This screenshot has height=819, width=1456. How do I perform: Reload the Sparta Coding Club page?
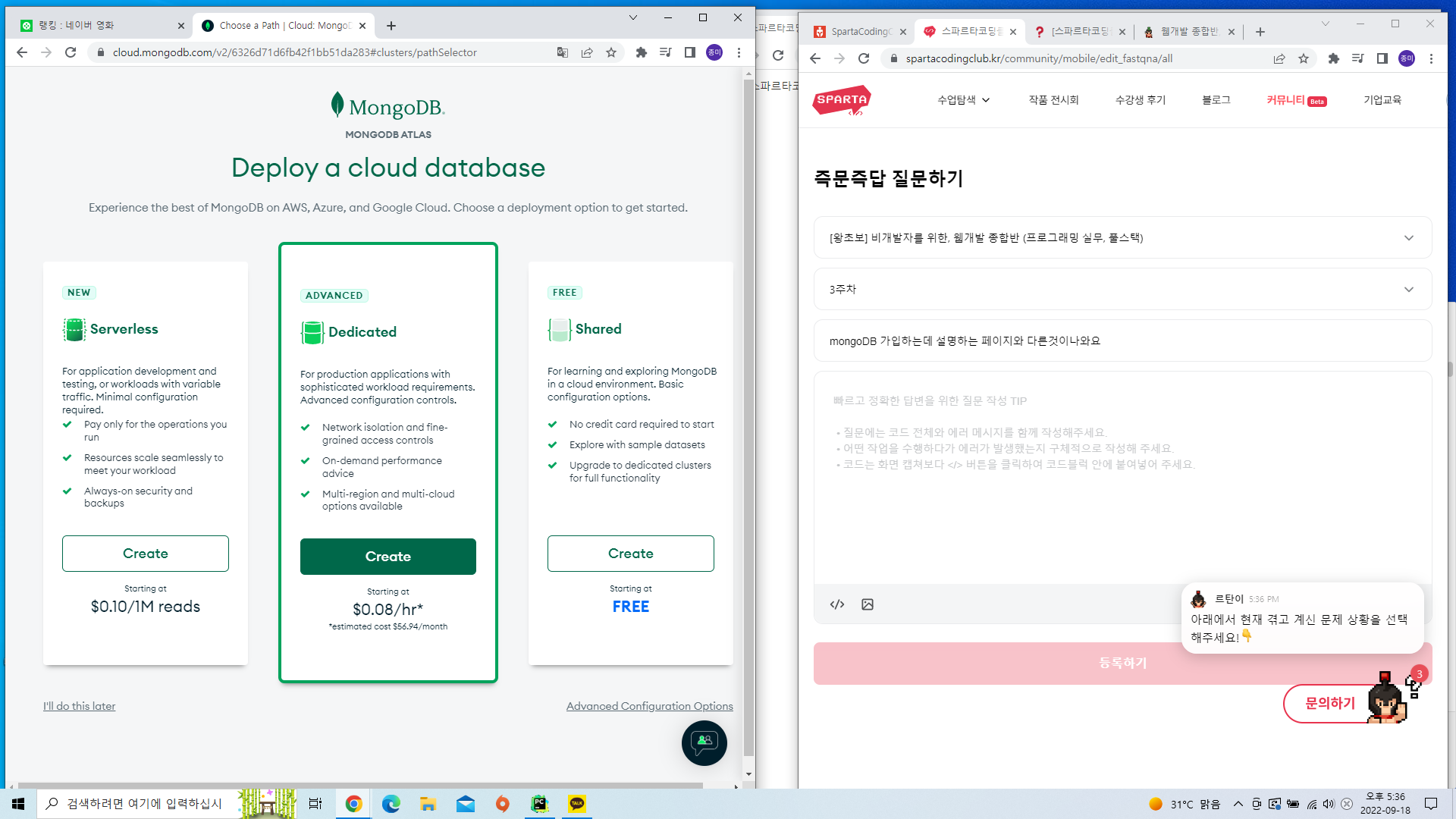pos(864,58)
